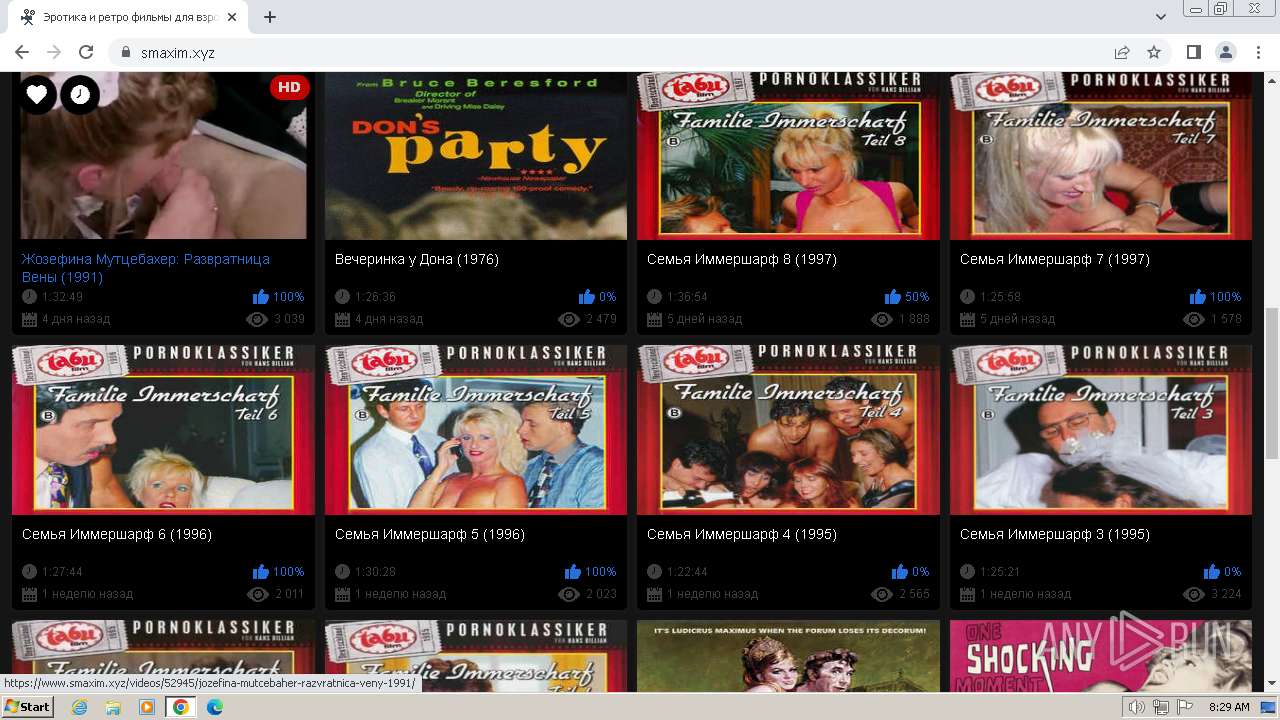Image resolution: width=1280 pixels, height=720 pixels.
Task: Click the '3 224' view count
Action: pyautogui.click(x=1226, y=594)
